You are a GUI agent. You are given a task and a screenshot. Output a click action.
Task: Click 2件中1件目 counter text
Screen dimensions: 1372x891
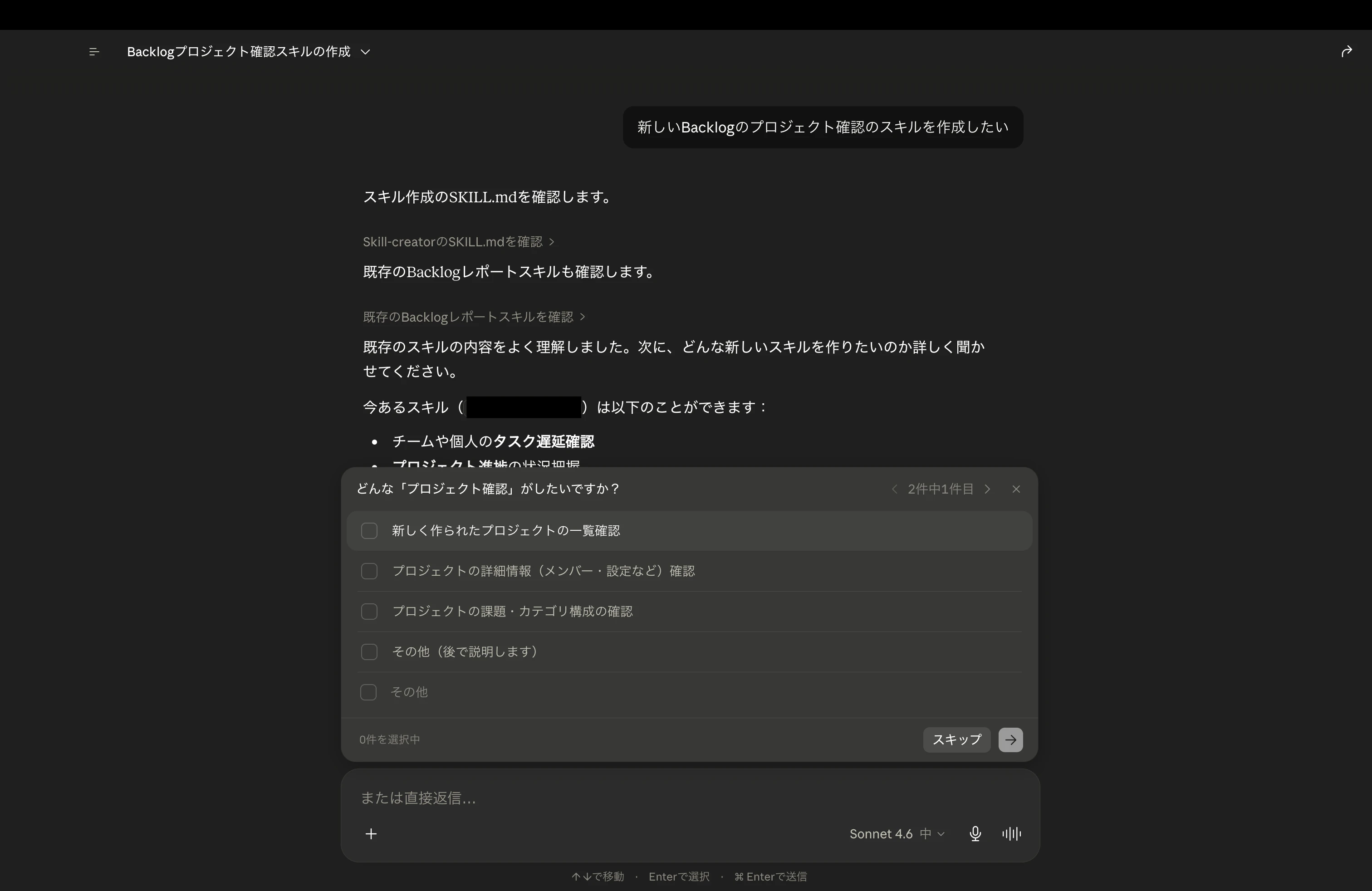click(x=941, y=490)
